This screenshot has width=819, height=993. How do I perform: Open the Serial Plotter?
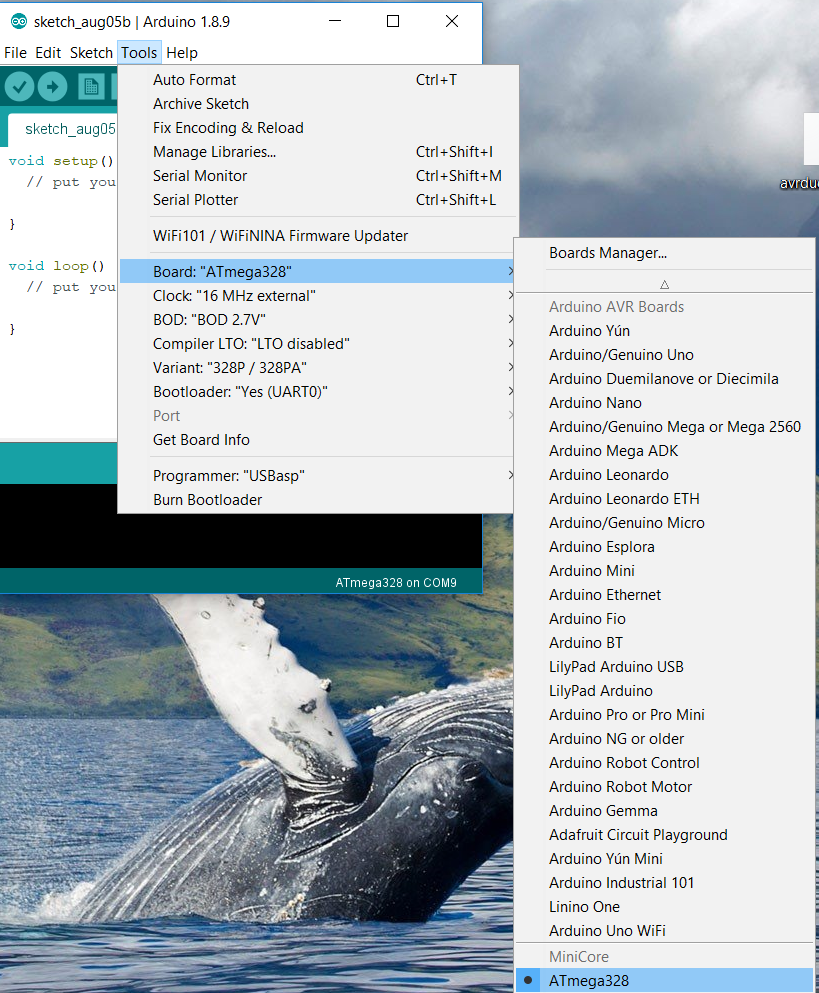tap(316, 200)
